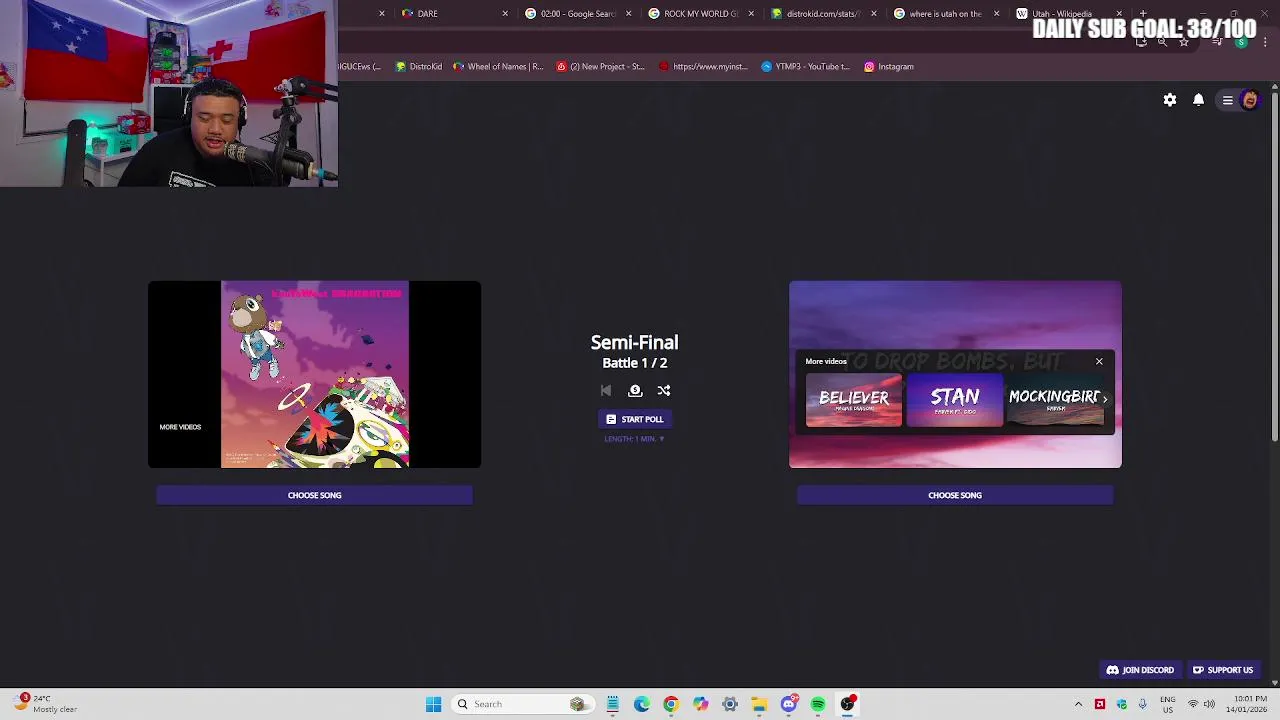This screenshot has height=720, width=1280.
Task: Show hidden system tray icons
Action: click(1078, 704)
